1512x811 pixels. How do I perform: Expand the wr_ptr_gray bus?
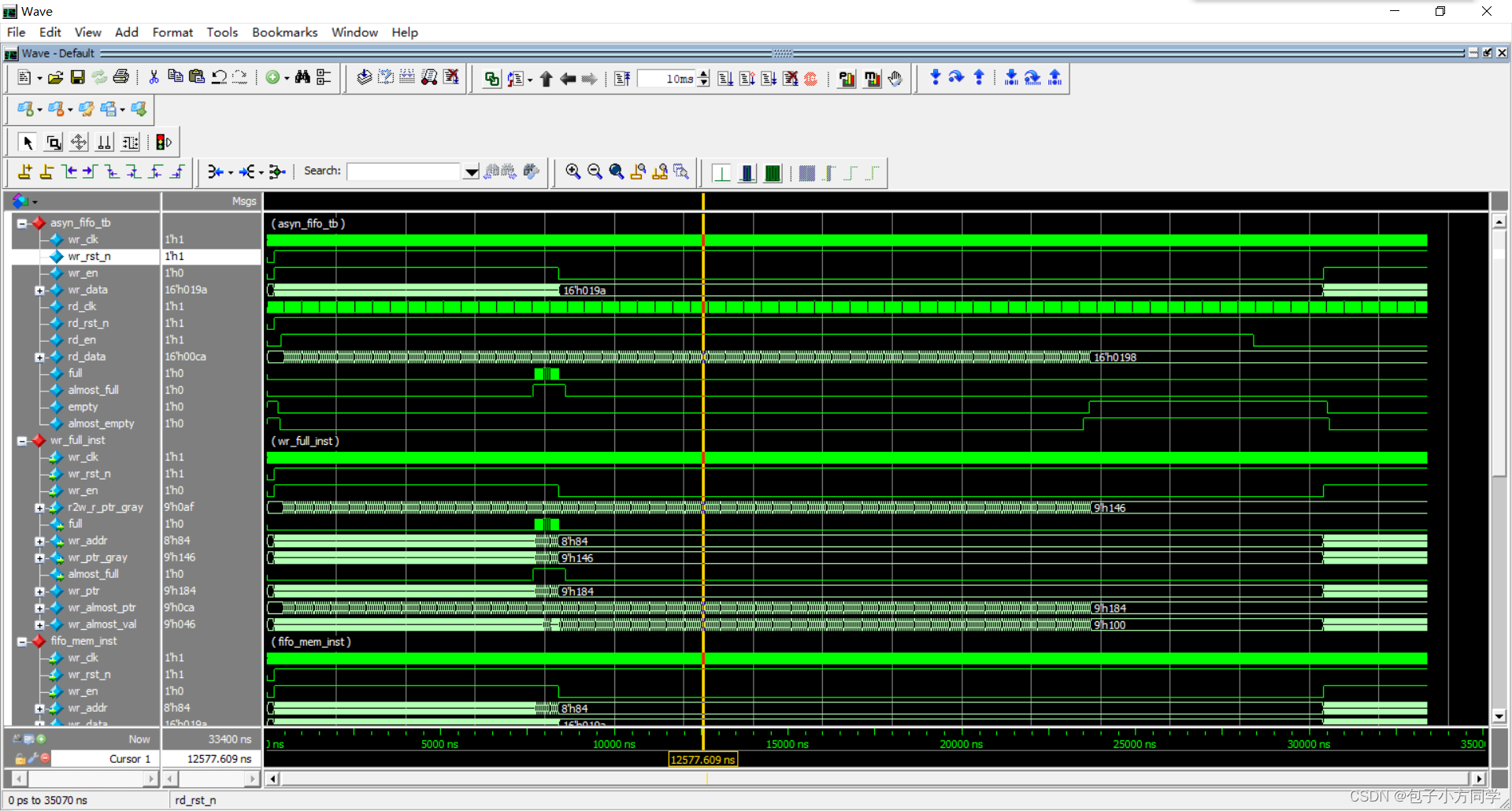[39, 558]
